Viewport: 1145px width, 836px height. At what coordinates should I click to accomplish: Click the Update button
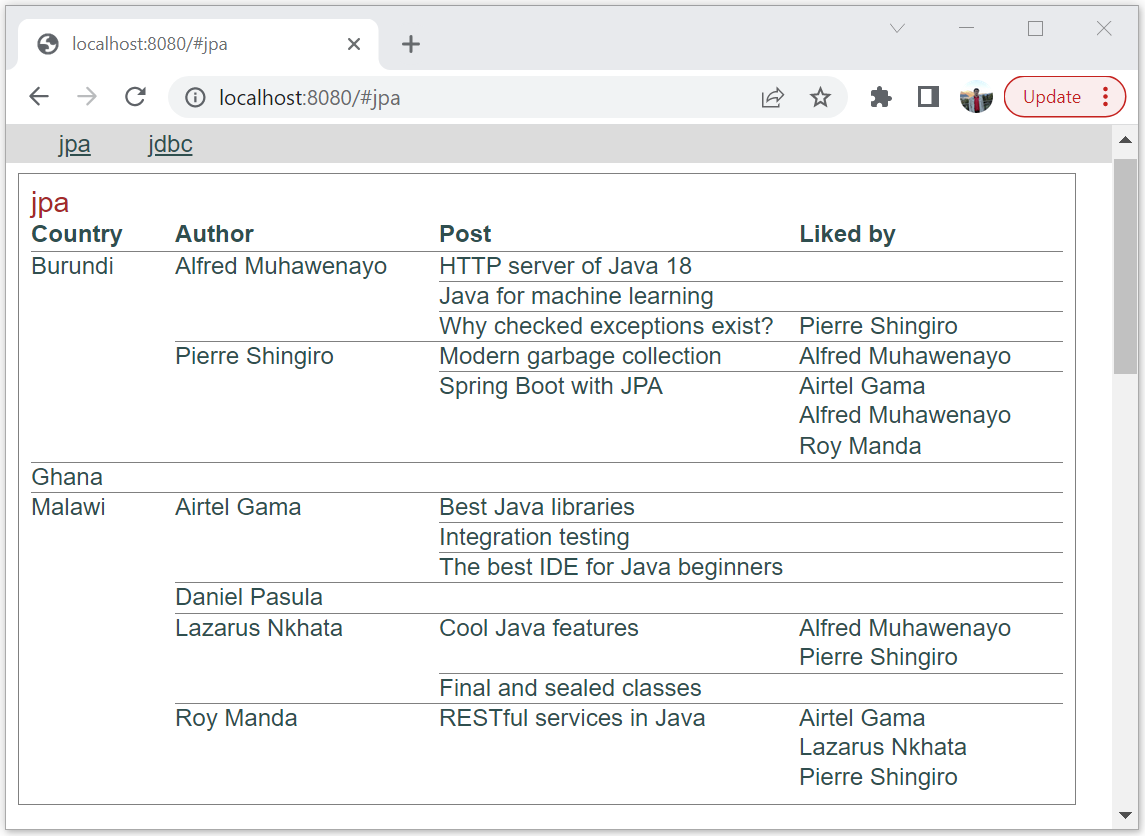tap(1052, 96)
